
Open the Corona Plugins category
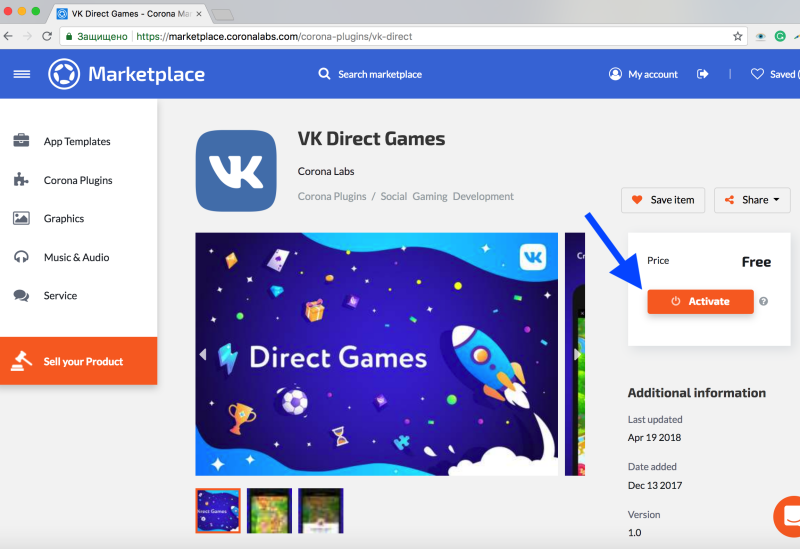pos(79,180)
